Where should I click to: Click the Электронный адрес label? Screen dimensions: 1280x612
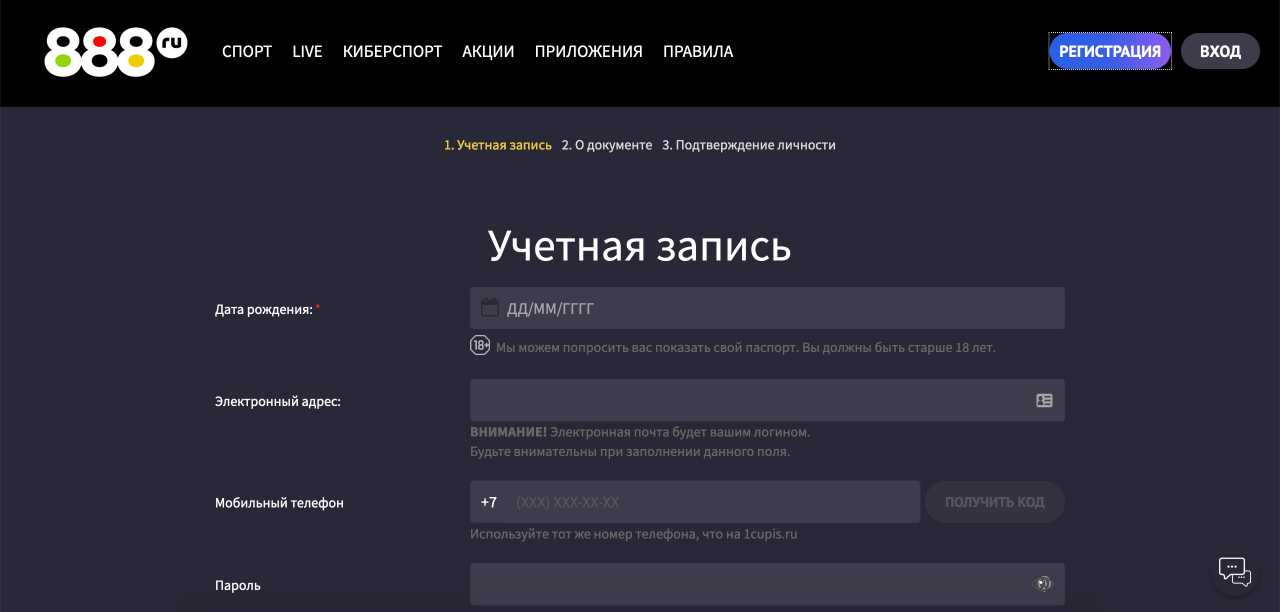click(278, 402)
